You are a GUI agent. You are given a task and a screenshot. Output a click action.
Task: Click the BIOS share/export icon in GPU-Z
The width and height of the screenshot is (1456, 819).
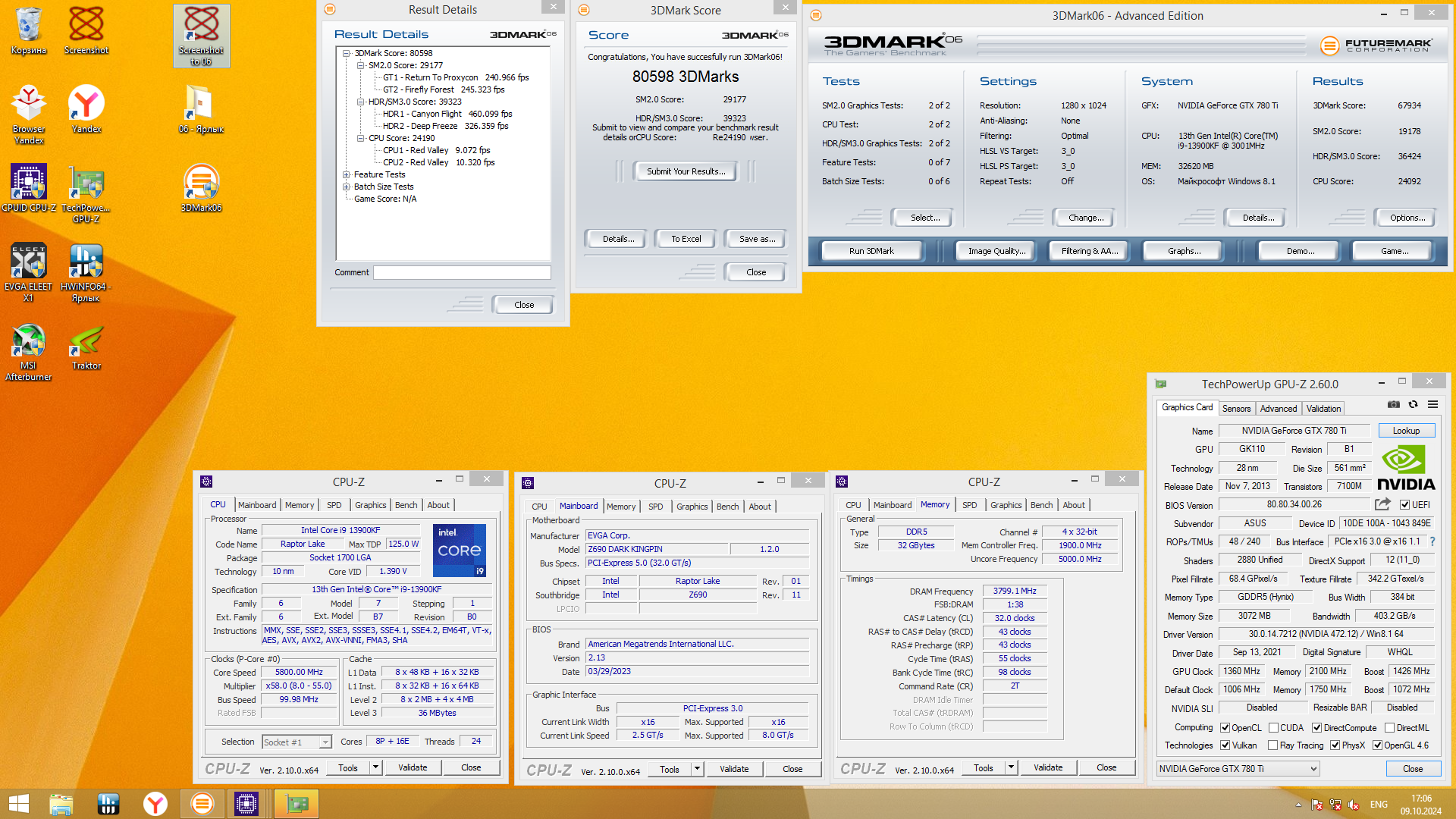1382,504
